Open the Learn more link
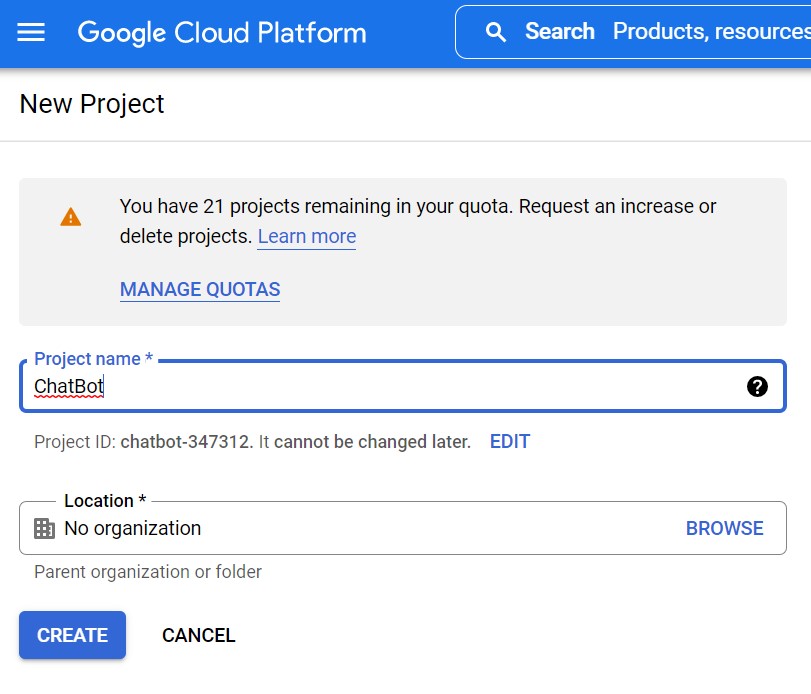811x694 pixels. coord(307,236)
